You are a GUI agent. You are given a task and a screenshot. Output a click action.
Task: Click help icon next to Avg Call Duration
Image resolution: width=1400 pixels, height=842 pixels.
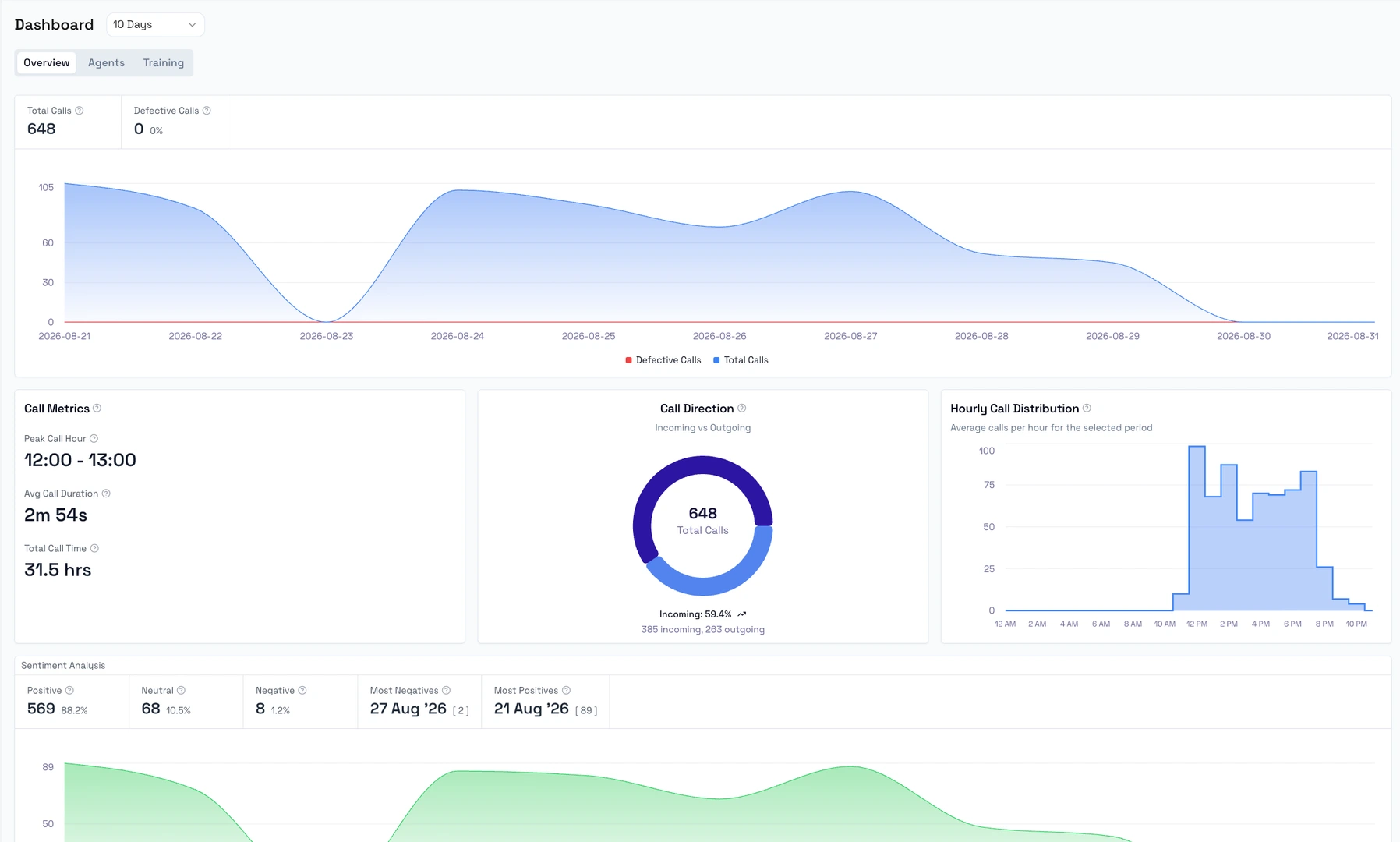click(106, 494)
